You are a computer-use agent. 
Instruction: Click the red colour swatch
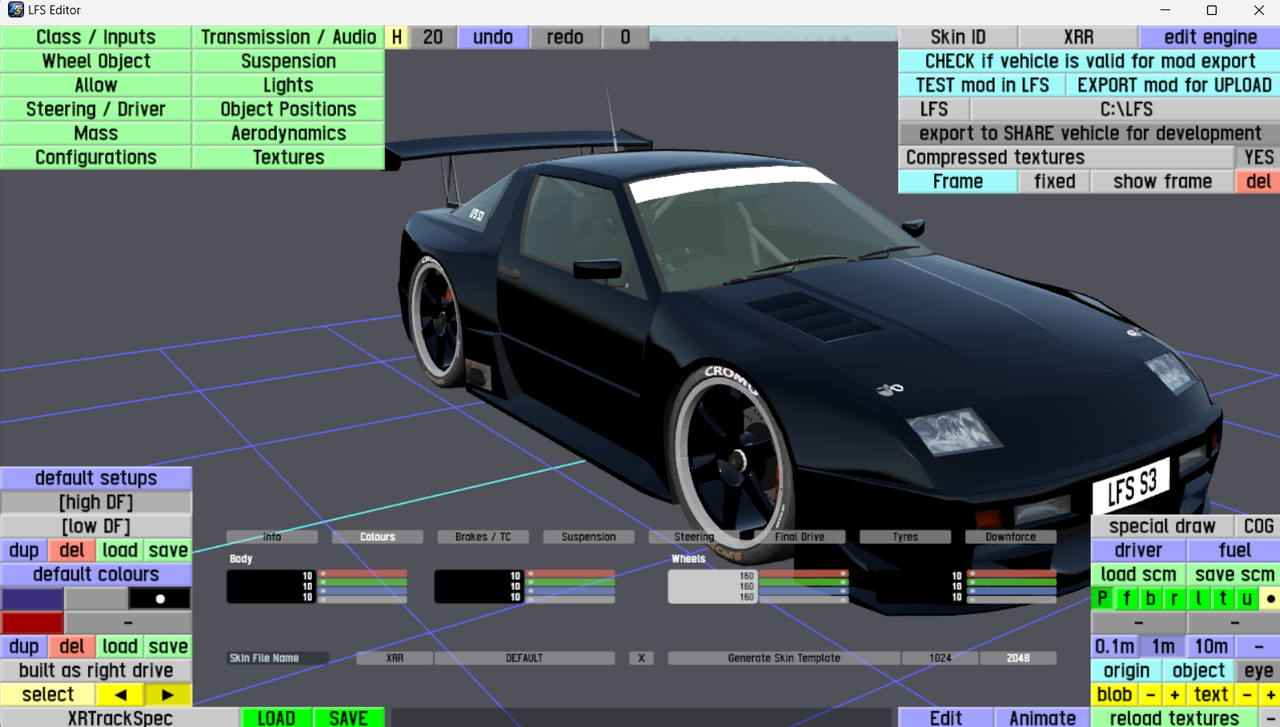(x=32, y=622)
